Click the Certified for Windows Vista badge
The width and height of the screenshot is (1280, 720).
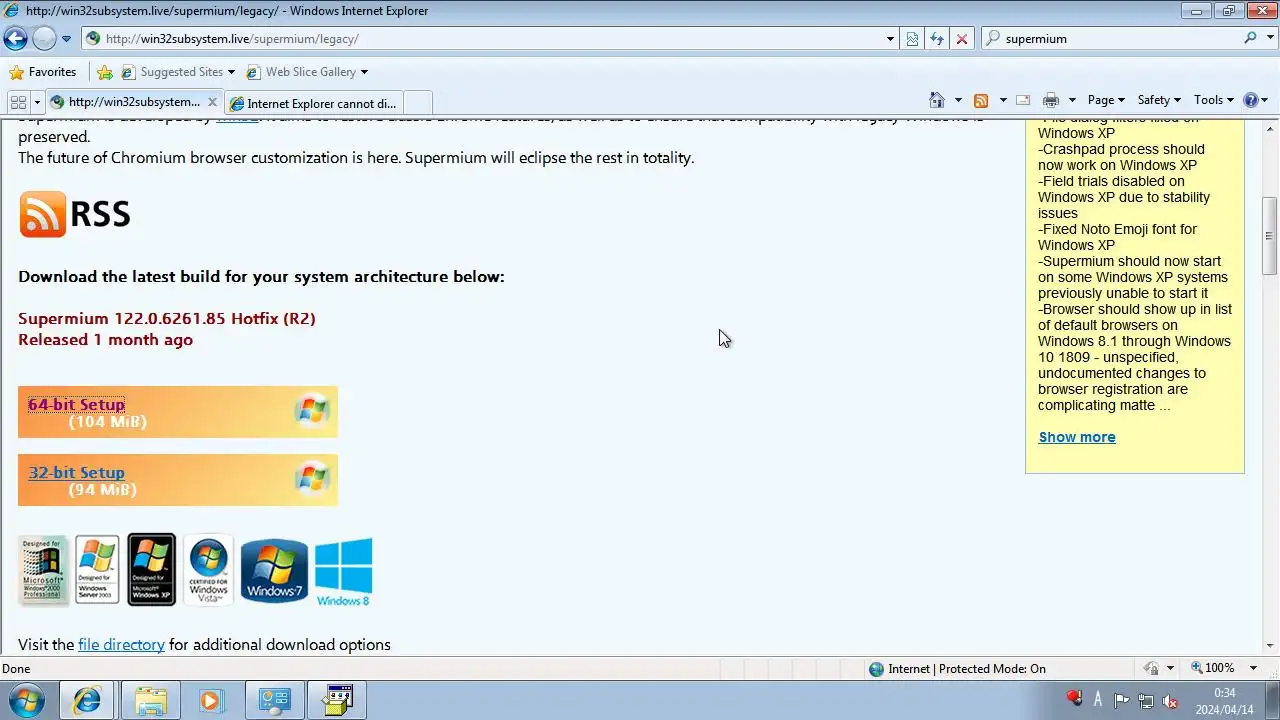[x=208, y=570]
